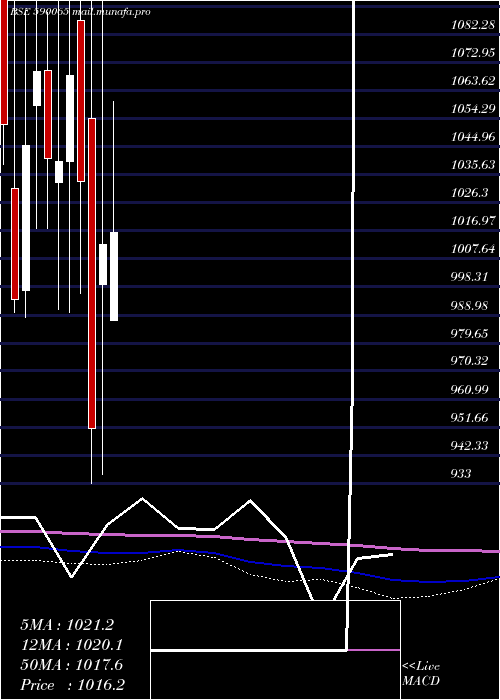Click the 1035.63 price axis label
The width and height of the screenshot is (500, 700).
473,165
